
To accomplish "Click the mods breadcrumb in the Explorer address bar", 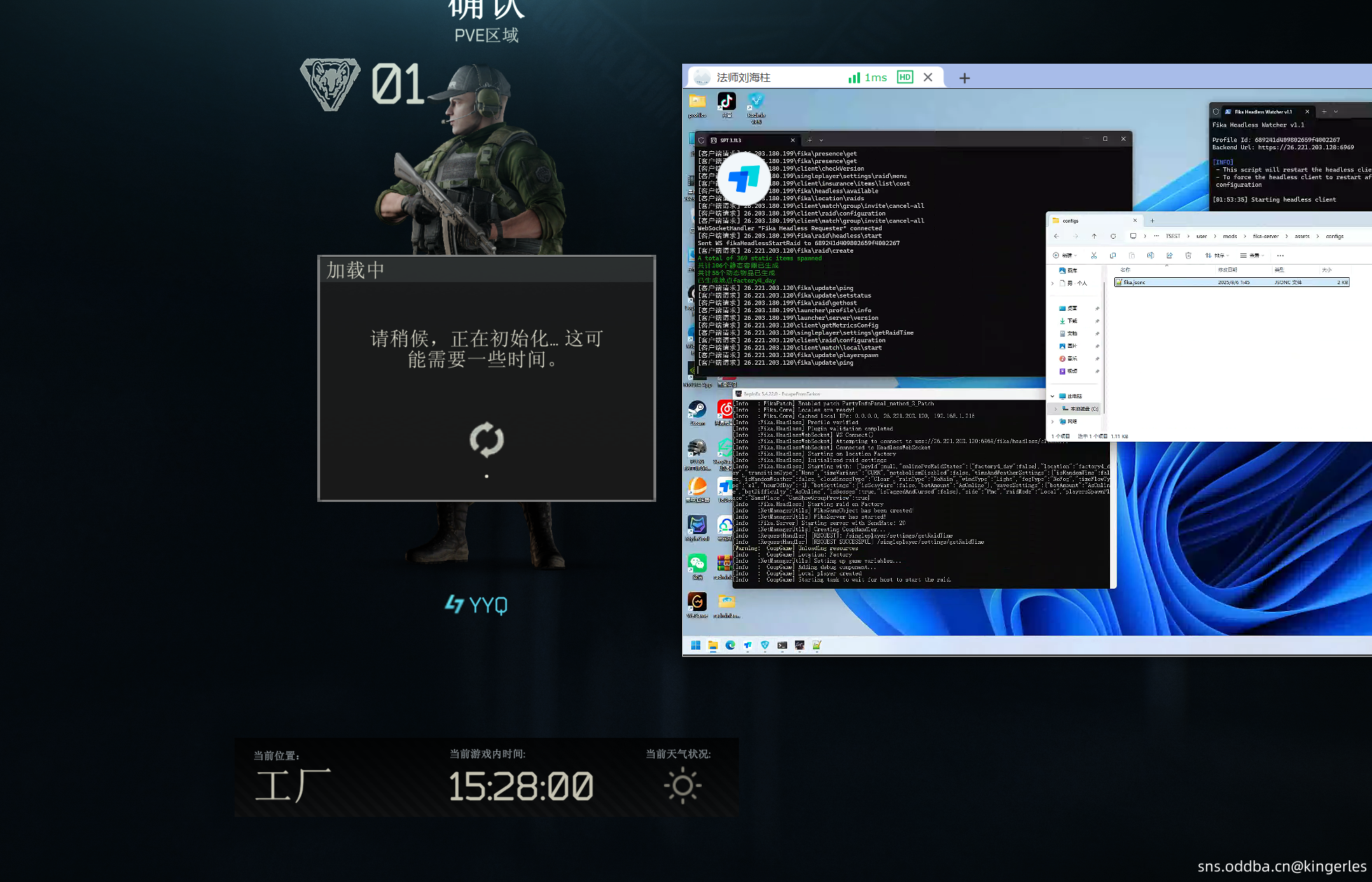I will coord(1230,236).
